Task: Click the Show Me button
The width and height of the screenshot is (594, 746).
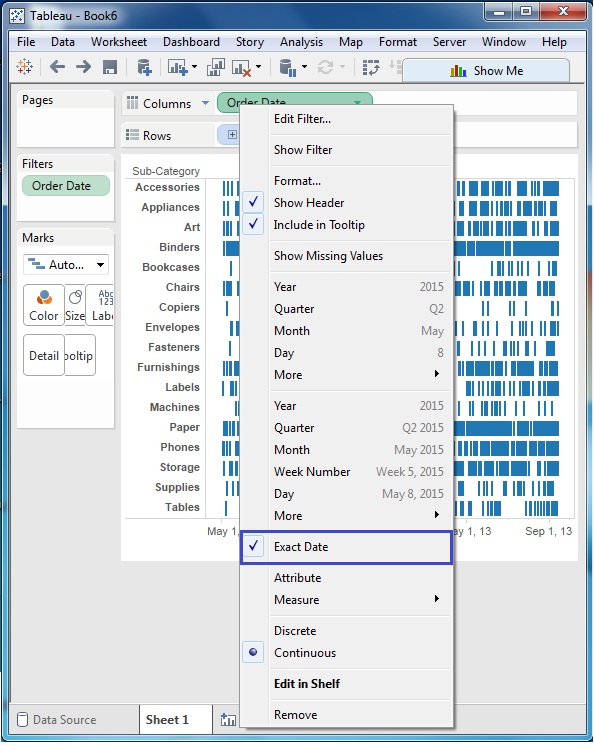Action: click(486, 71)
